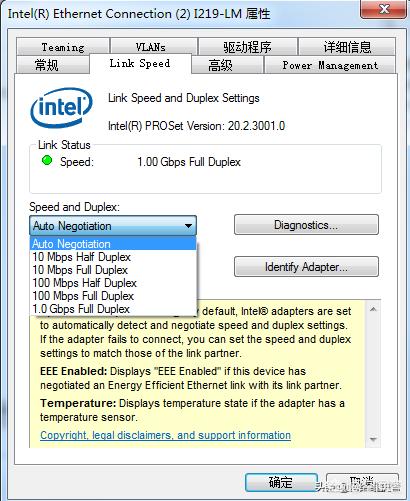Click the help text scroll up arrow
The image size is (410, 501).
[x=373, y=309]
